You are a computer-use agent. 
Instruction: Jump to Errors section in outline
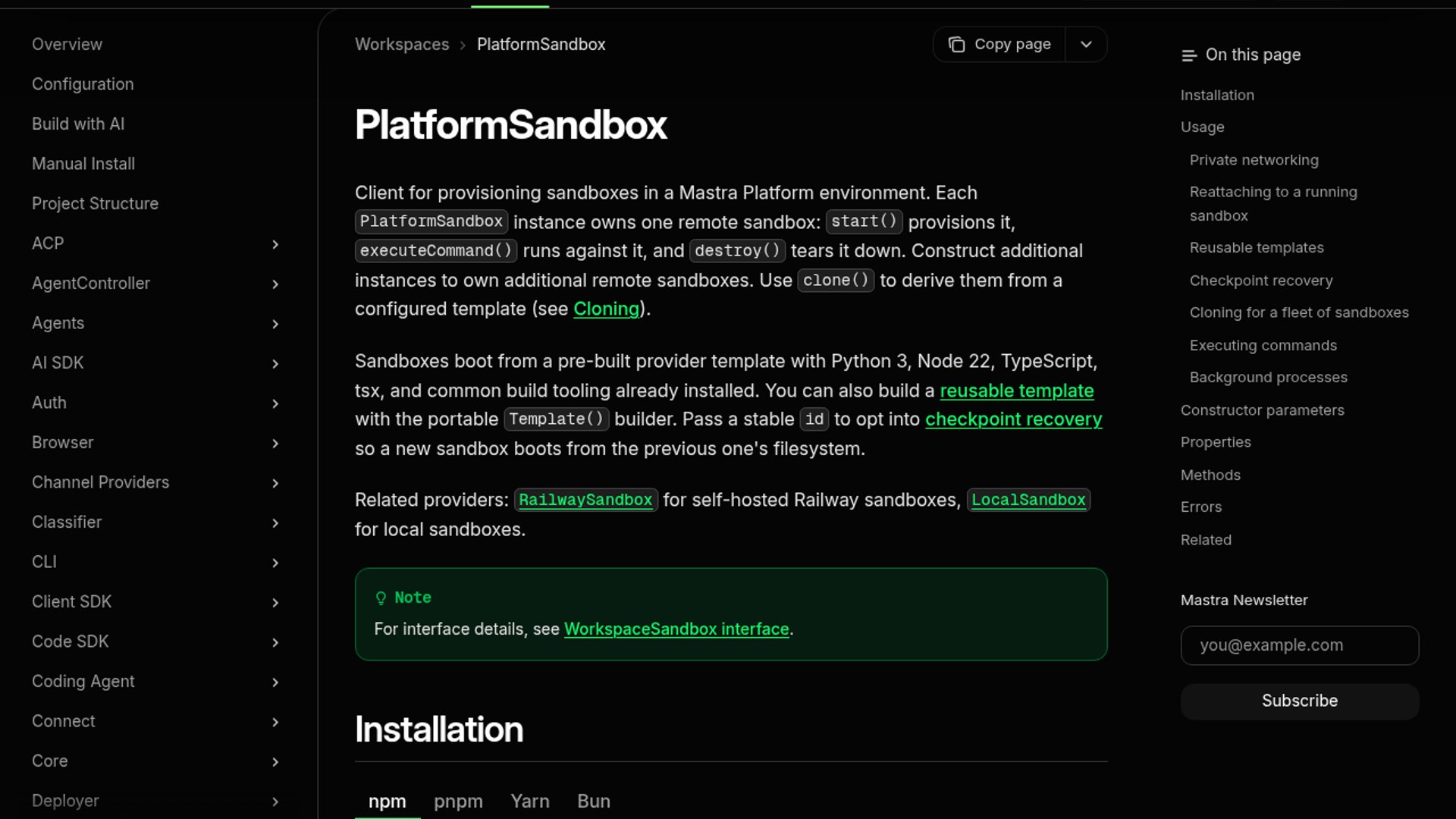tap(1200, 507)
